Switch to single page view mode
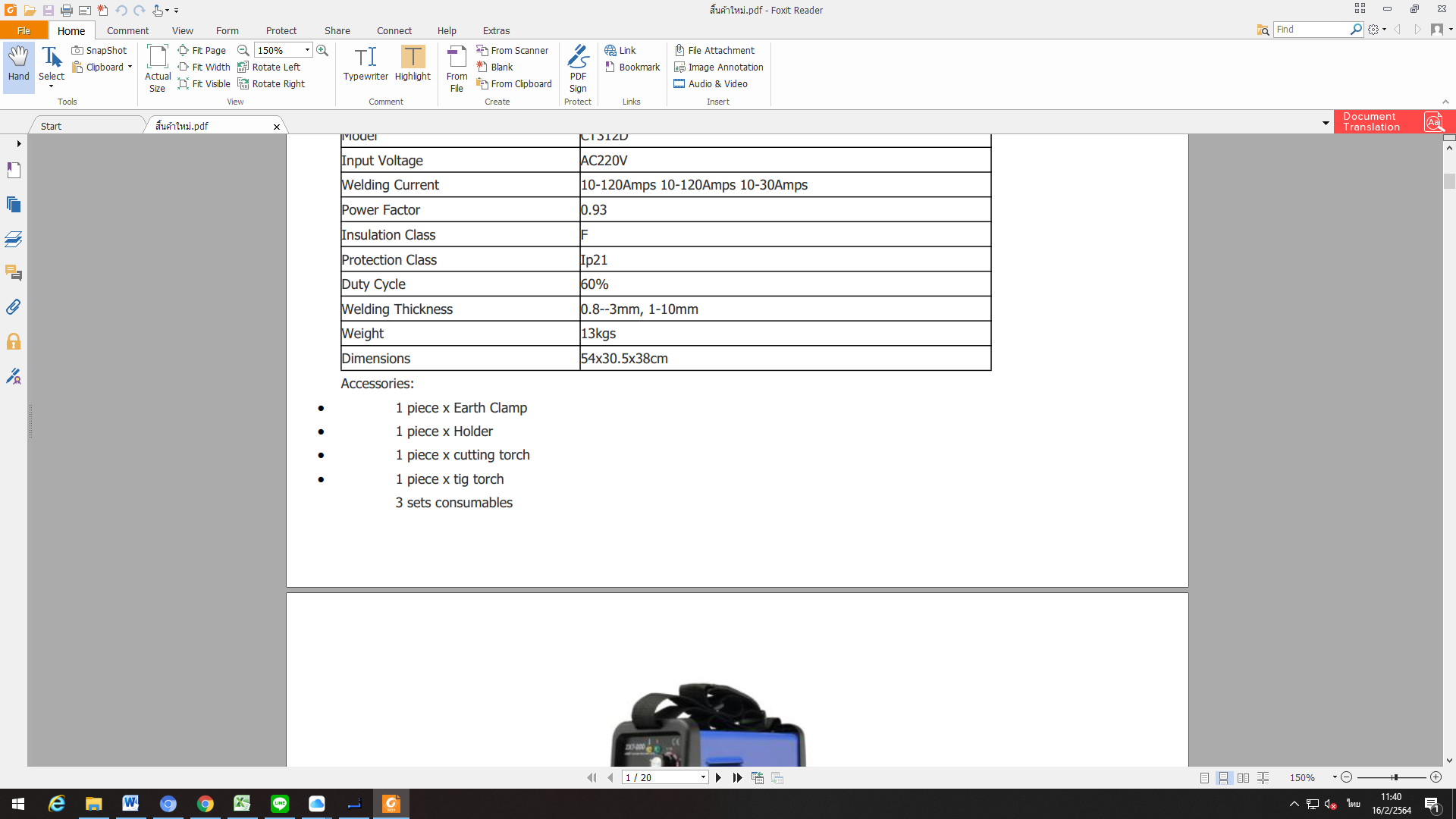The image size is (1456, 819). coord(1204,778)
